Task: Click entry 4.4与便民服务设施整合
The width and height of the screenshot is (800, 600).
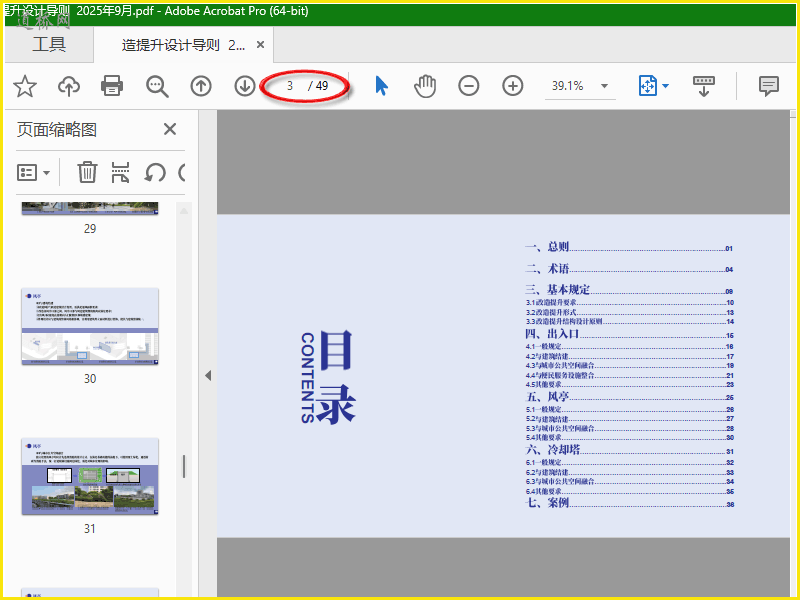Action: tap(630, 376)
